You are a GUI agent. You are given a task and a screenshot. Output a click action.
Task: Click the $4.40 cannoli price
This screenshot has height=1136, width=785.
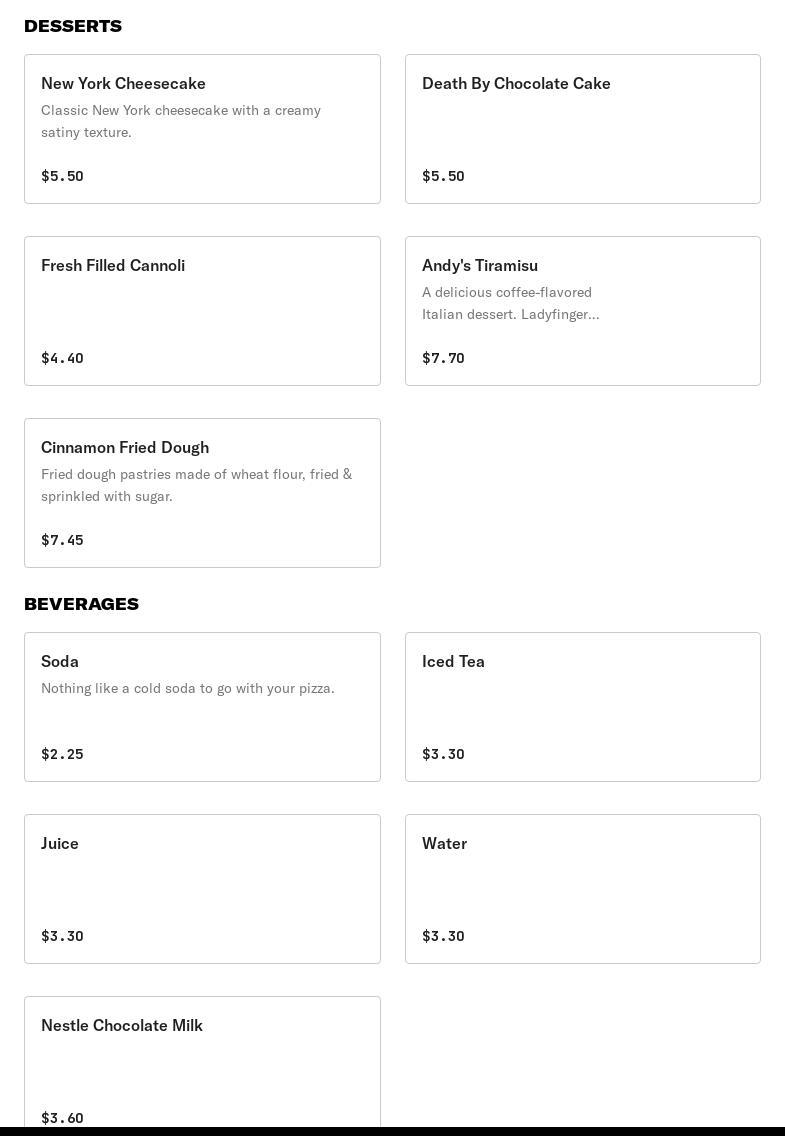(62, 358)
